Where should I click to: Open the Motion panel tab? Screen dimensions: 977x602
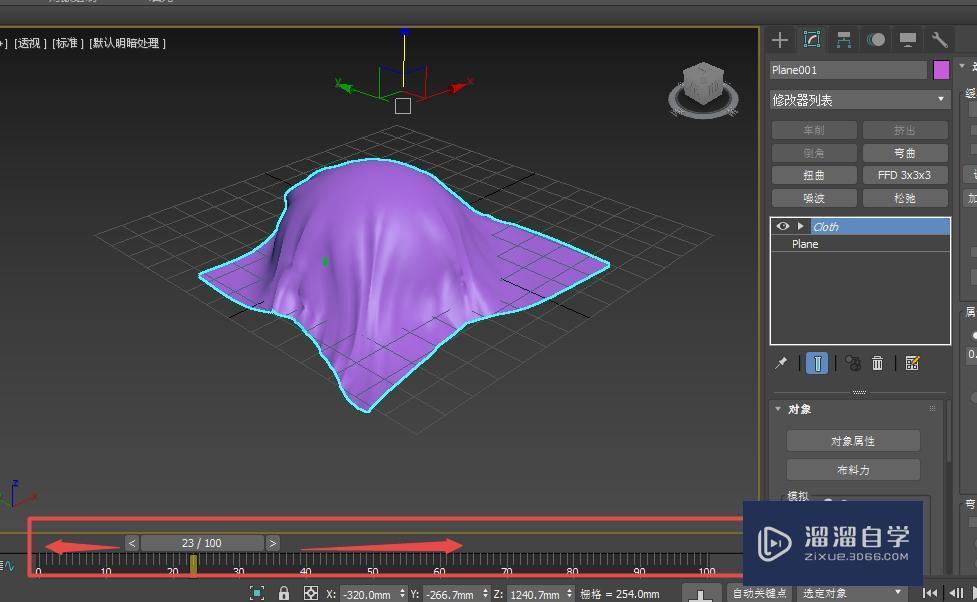click(x=876, y=40)
